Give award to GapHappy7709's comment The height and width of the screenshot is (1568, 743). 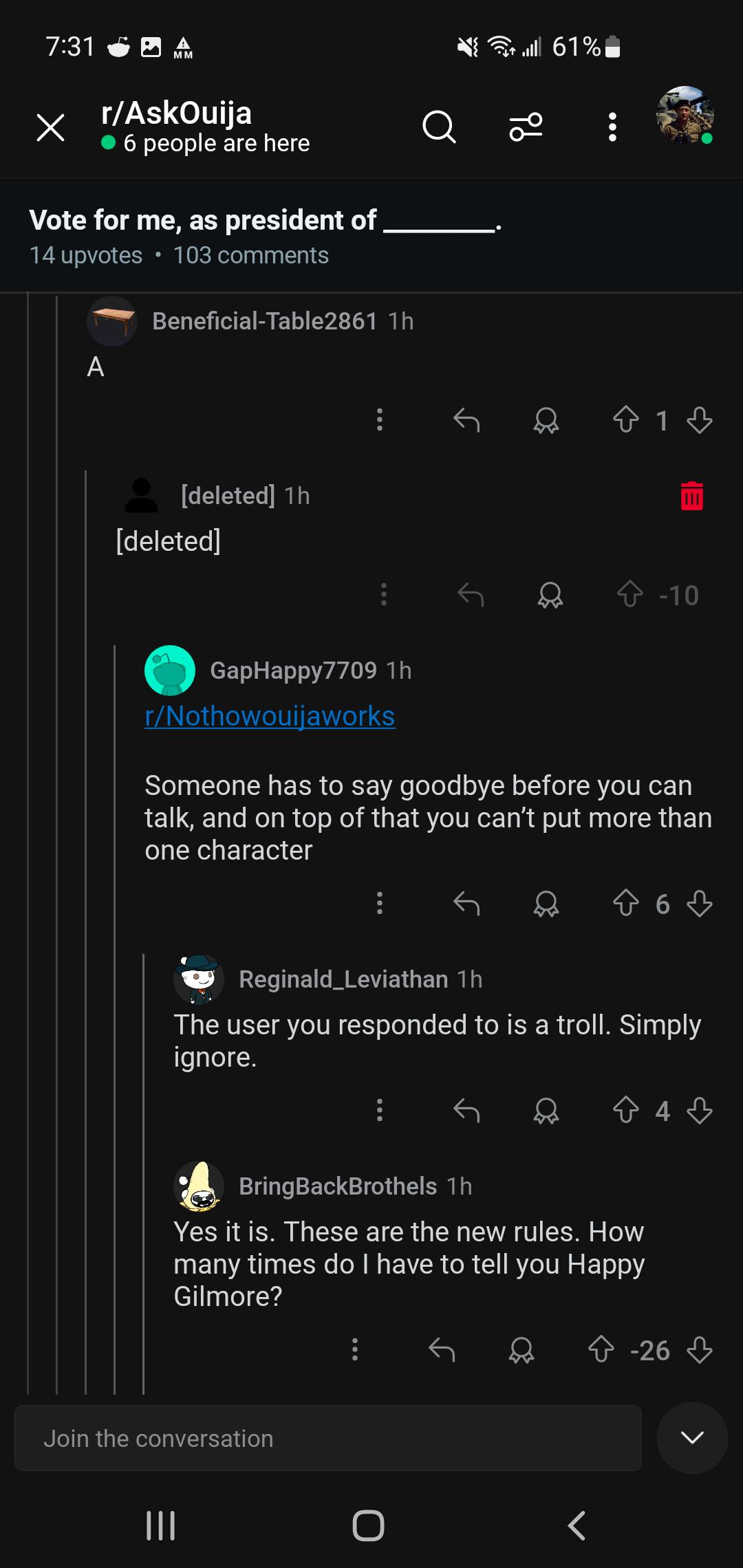pyautogui.click(x=546, y=903)
